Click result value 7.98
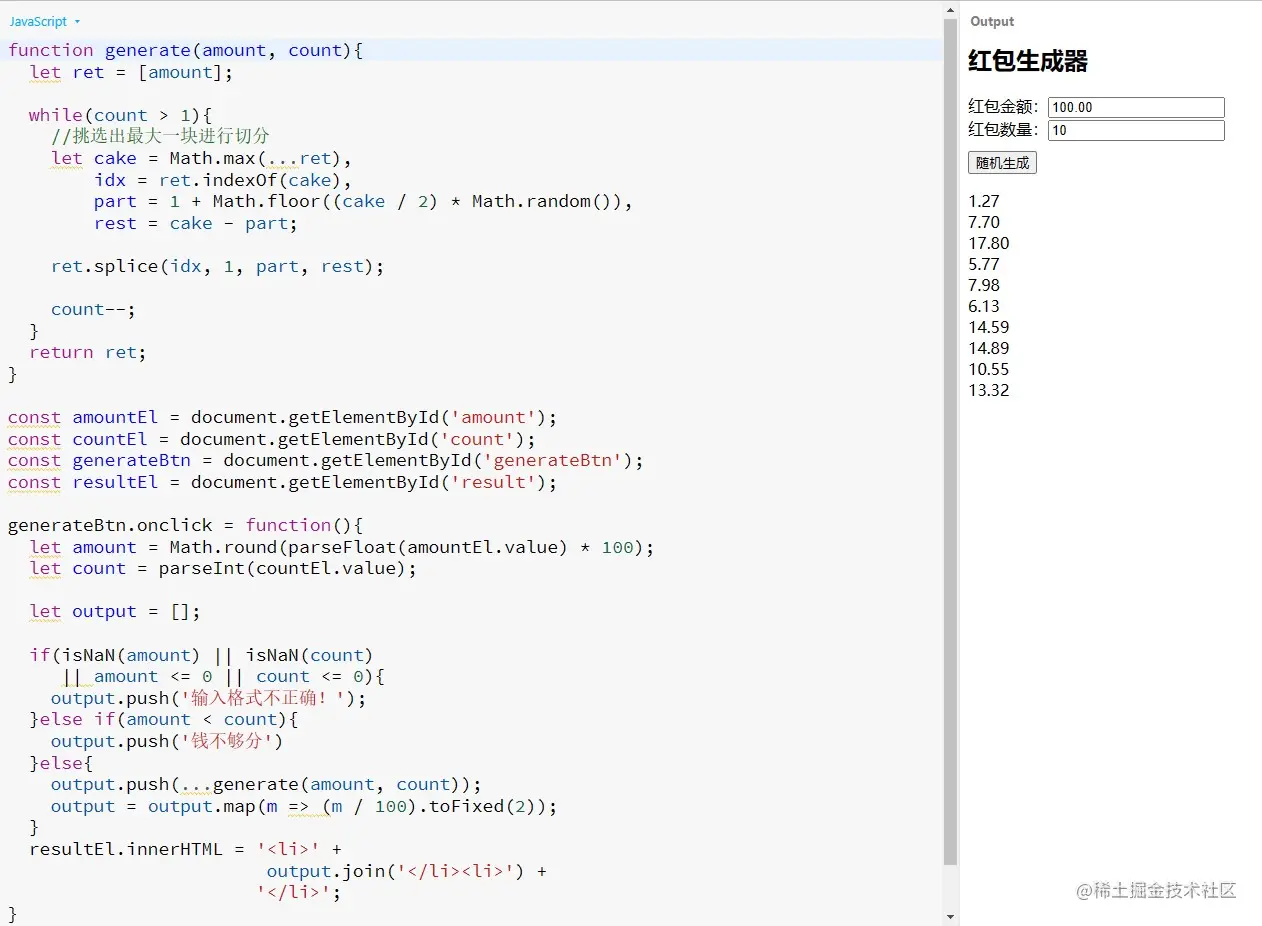The height and width of the screenshot is (926, 1262). tap(984, 285)
